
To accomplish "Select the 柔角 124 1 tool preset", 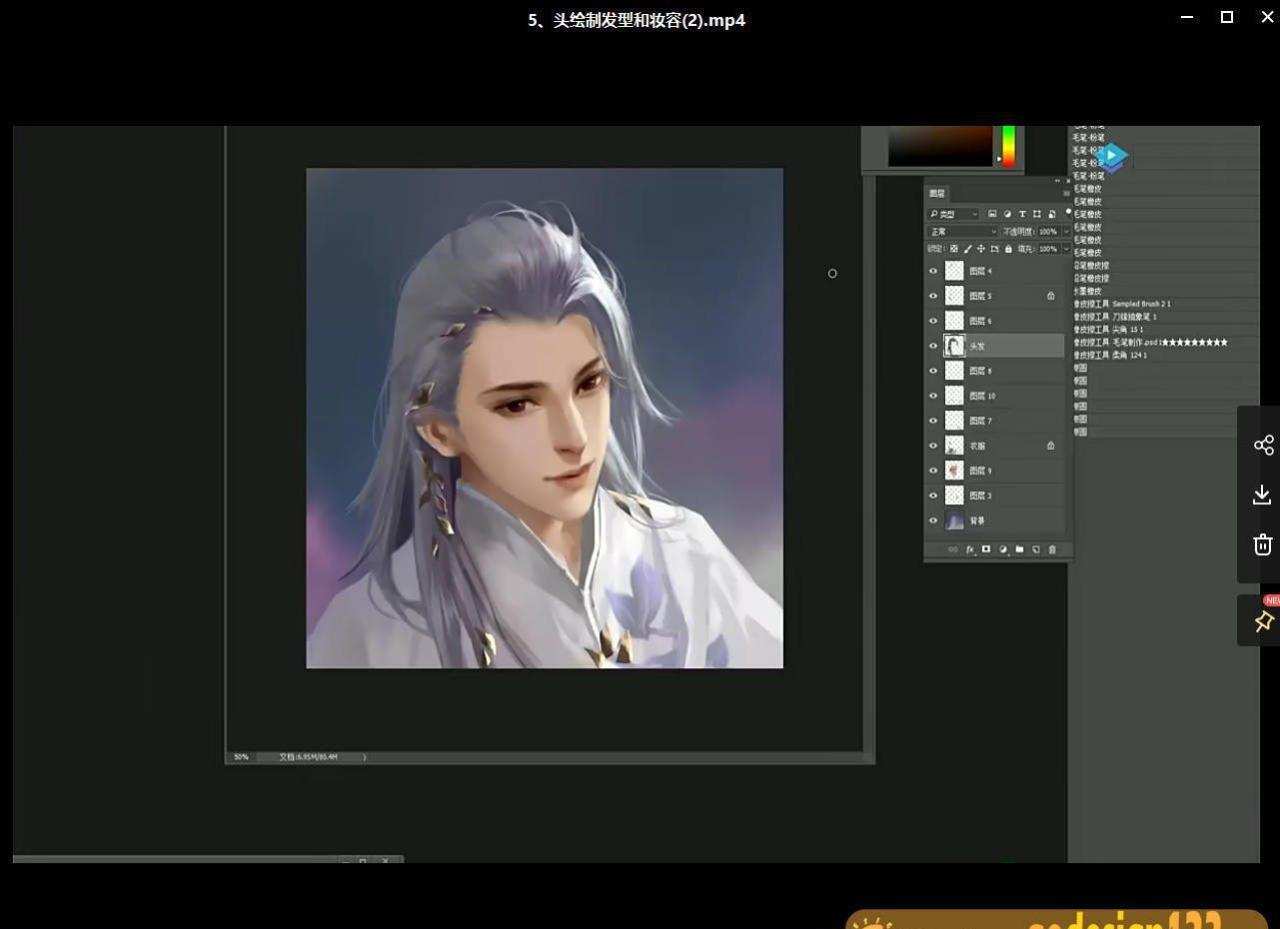I will tap(1110, 355).
